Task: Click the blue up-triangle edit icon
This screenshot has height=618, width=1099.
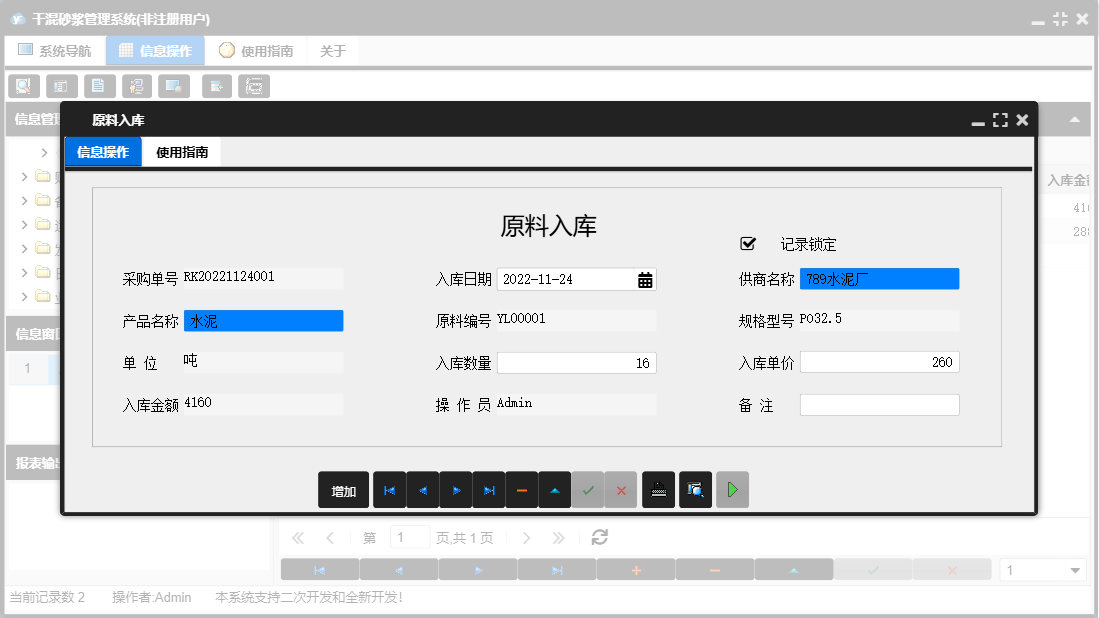Action: pos(556,490)
